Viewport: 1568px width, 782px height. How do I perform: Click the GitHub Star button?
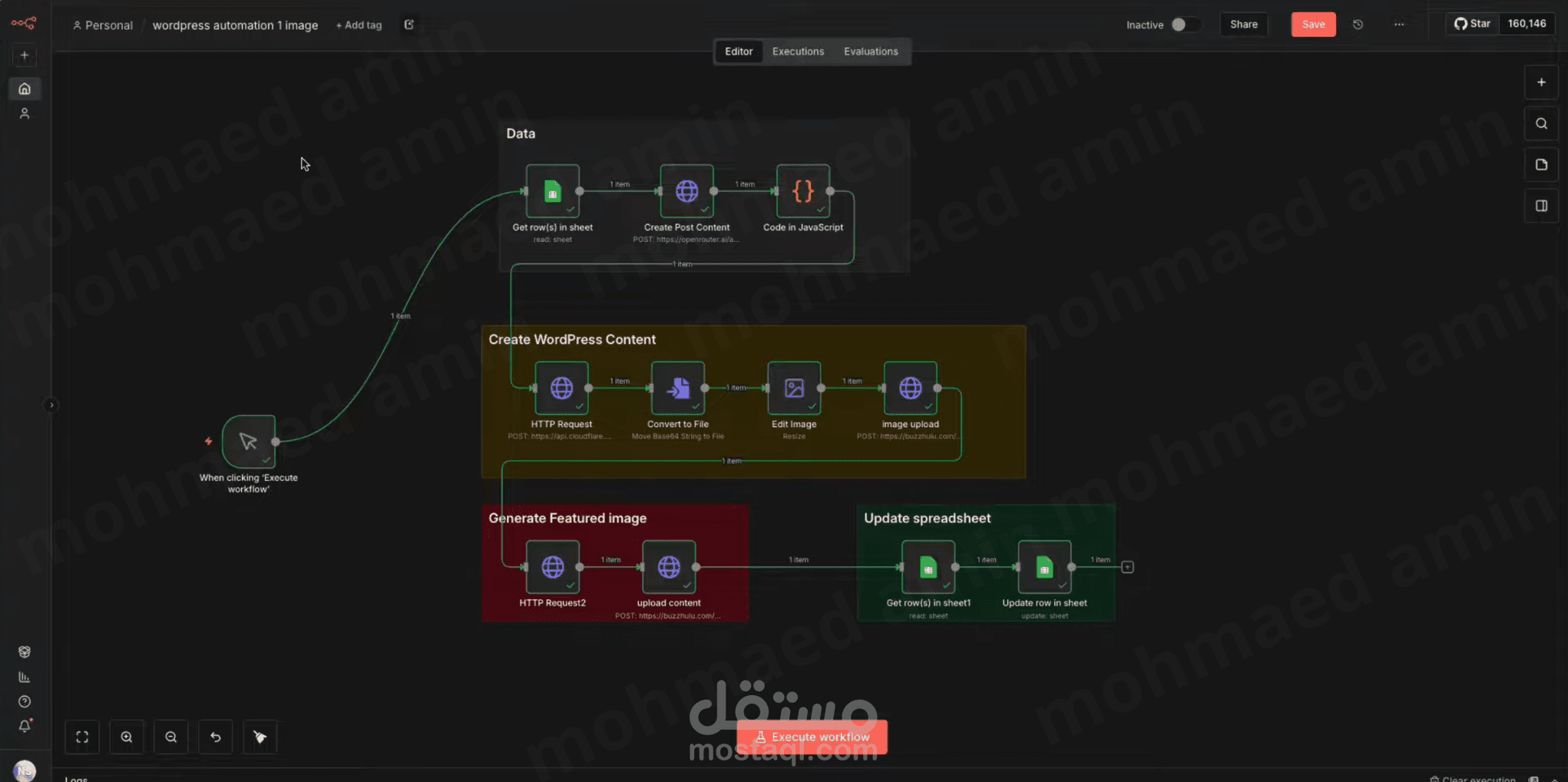click(1472, 24)
